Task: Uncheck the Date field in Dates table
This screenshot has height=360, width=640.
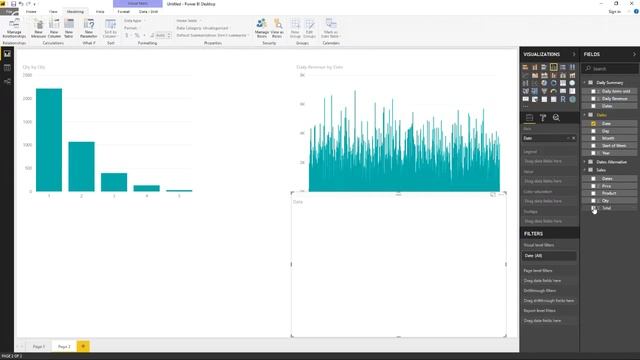Action: pyautogui.click(x=593, y=123)
